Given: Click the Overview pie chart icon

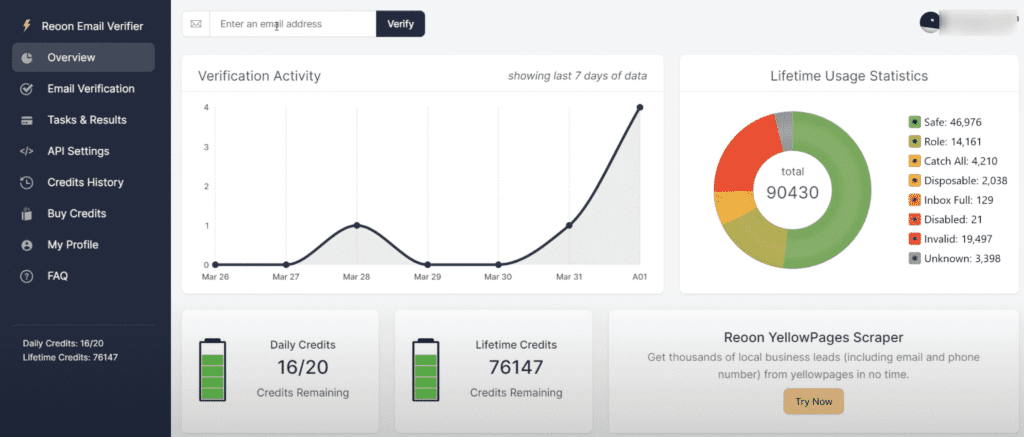Looking at the screenshot, I should click(x=26, y=58).
